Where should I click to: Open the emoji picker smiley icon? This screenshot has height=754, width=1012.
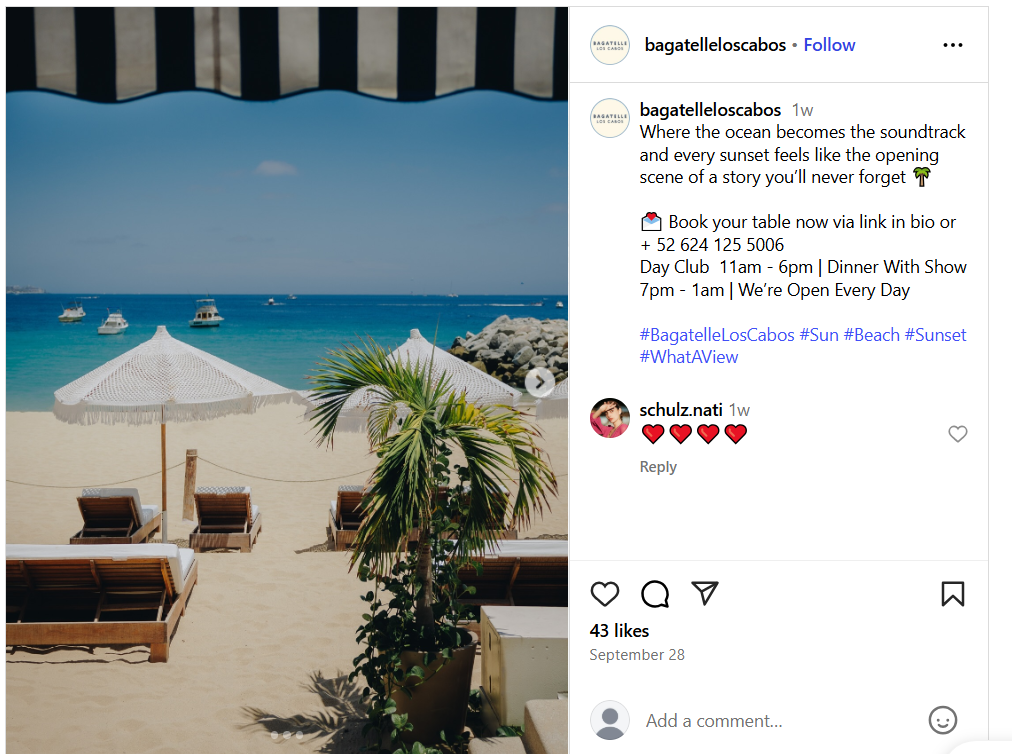click(x=942, y=720)
